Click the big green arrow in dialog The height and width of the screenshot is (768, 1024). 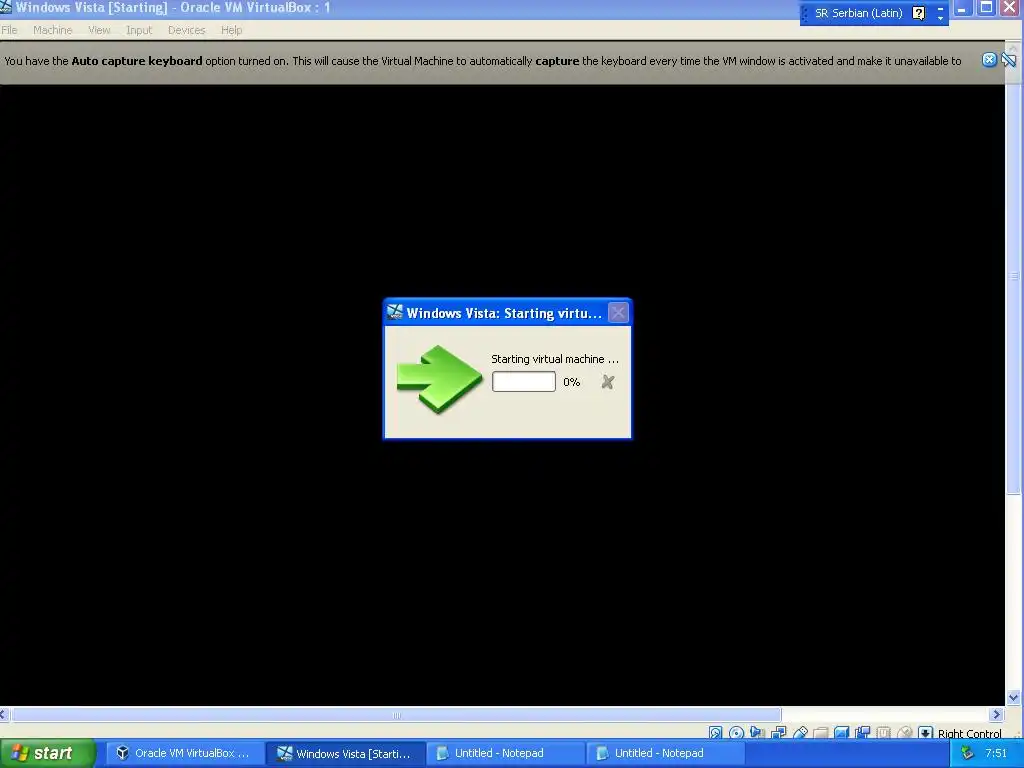(x=440, y=379)
